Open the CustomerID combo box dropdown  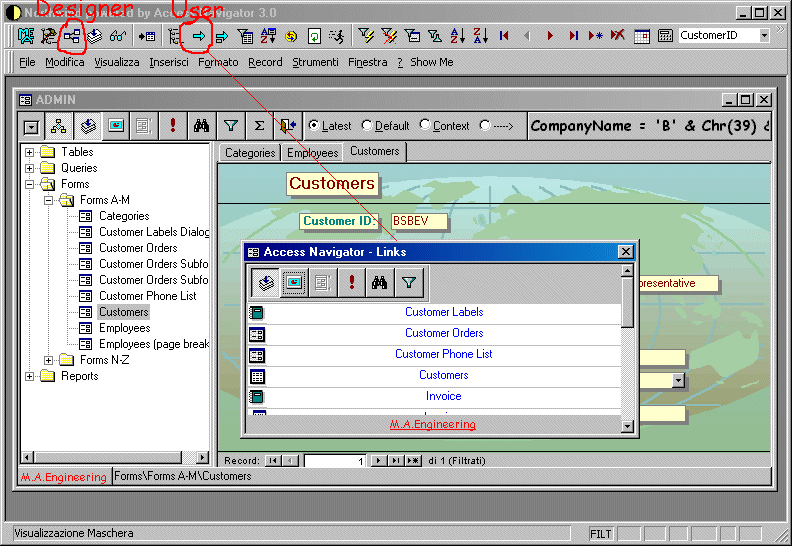coord(764,35)
